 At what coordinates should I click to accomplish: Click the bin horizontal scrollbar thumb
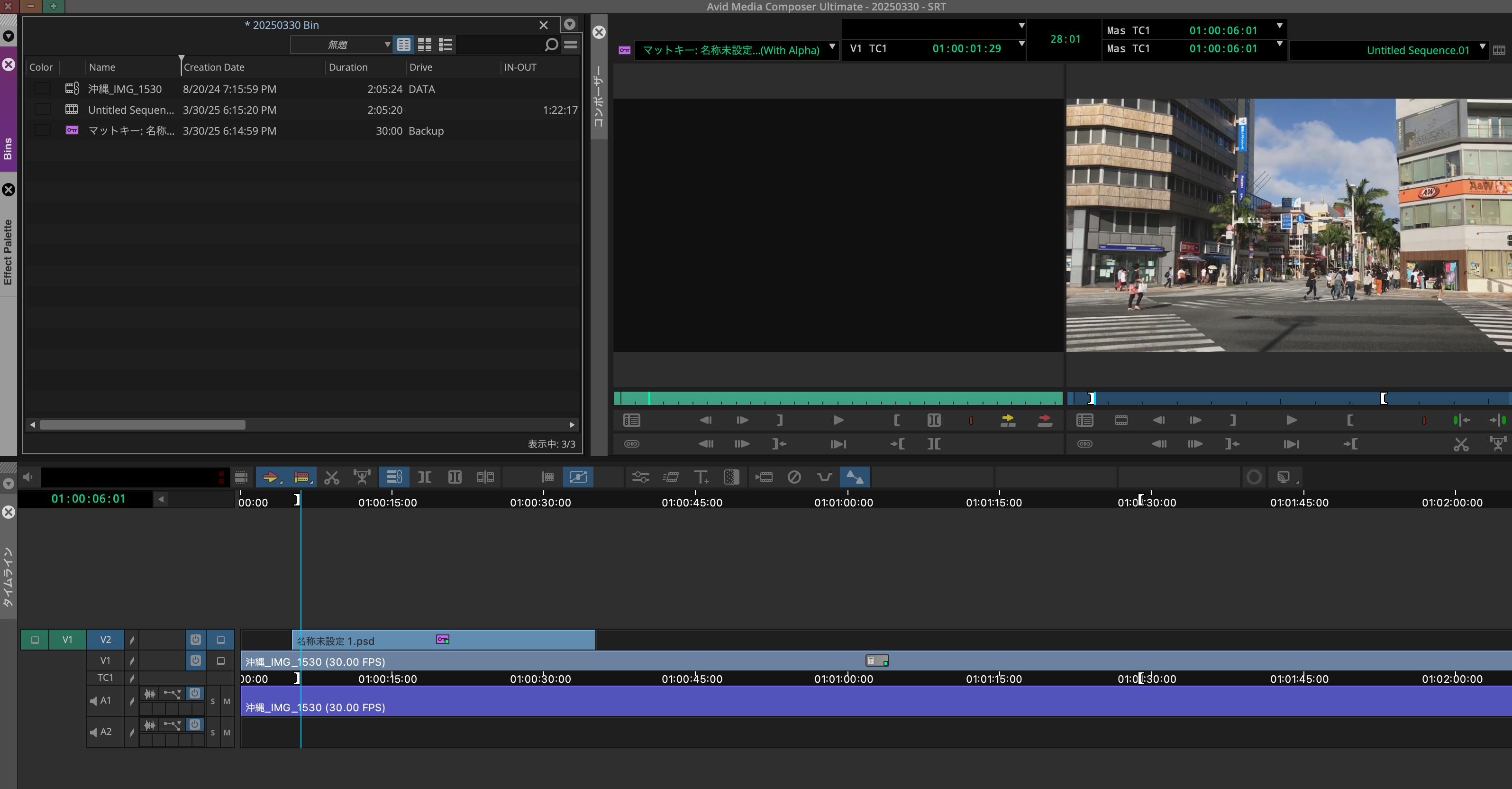(x=142, y=424)
